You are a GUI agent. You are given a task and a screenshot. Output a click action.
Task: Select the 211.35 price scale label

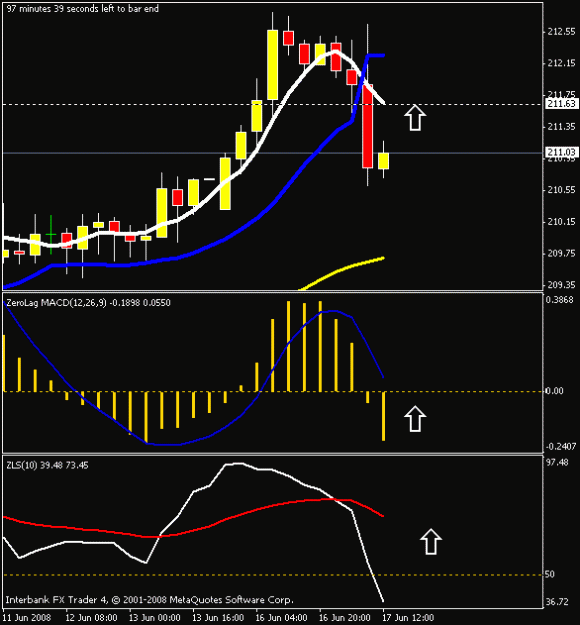[x=561, y=127]
